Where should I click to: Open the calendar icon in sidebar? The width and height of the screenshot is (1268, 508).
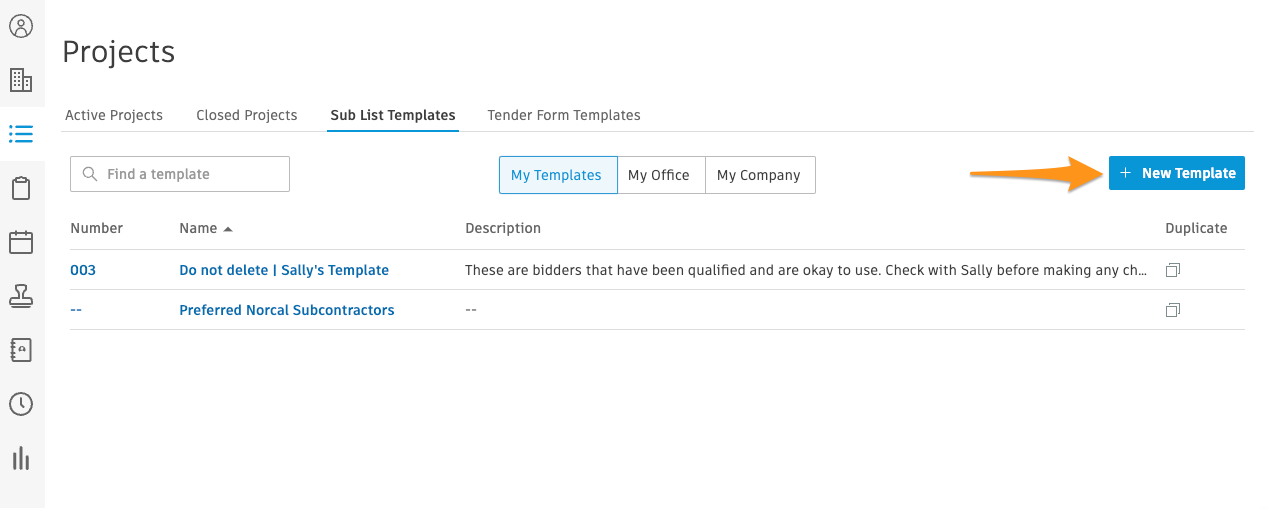(21, 242)
